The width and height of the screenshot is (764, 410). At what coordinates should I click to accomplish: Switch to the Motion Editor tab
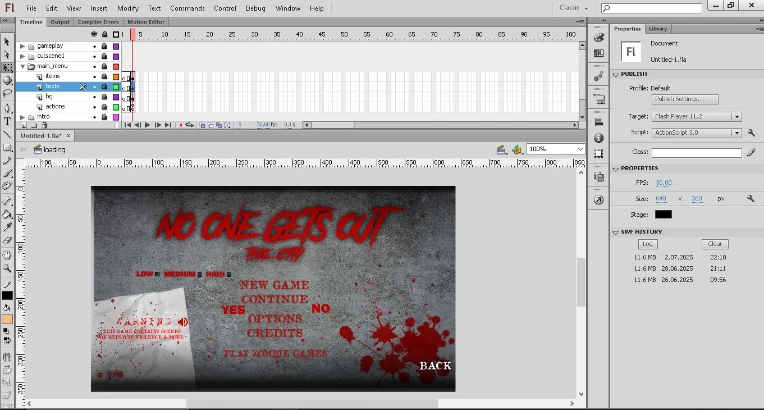point(146,22)
